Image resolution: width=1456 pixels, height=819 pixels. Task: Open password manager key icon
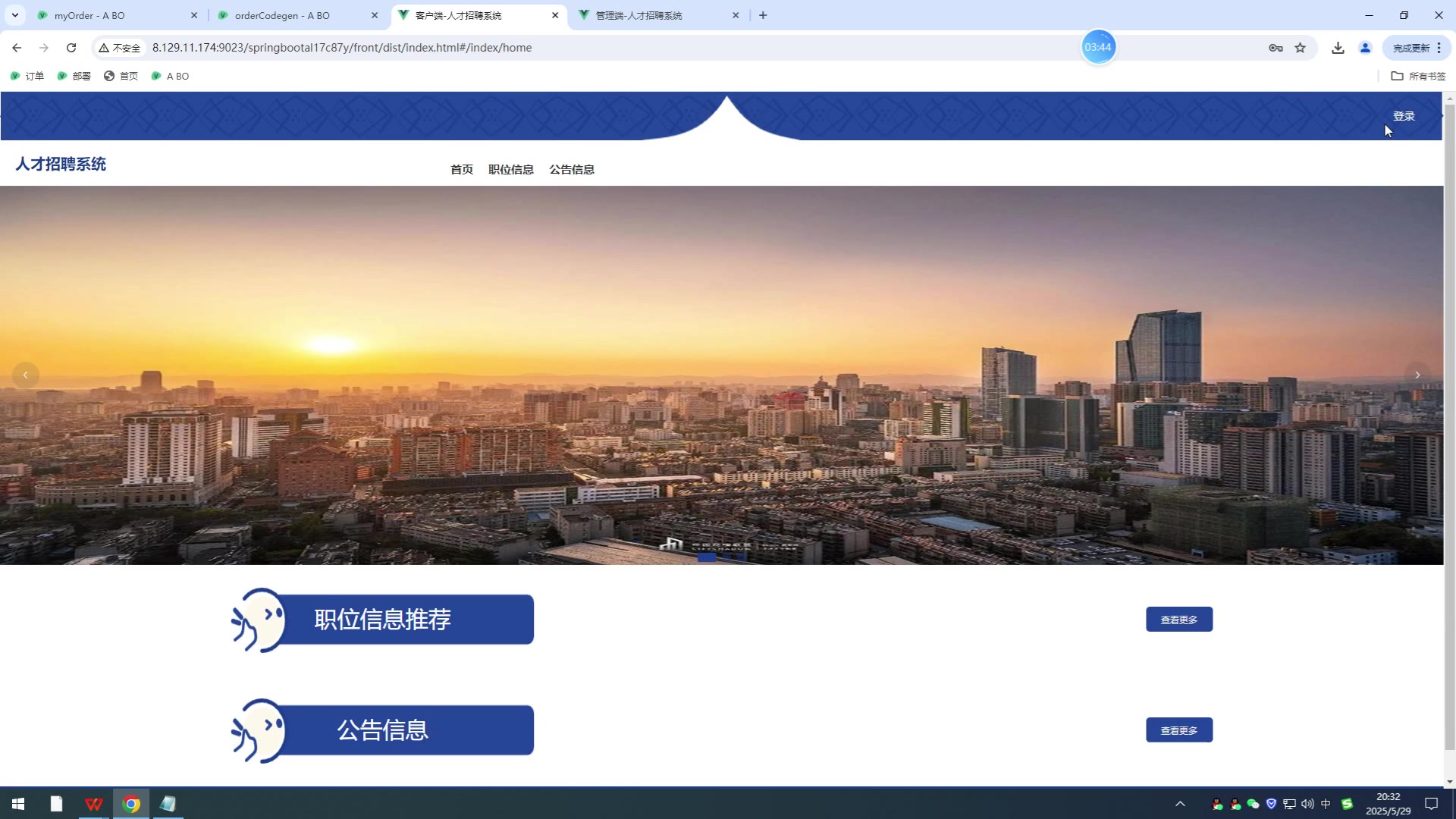point(1276,48)
